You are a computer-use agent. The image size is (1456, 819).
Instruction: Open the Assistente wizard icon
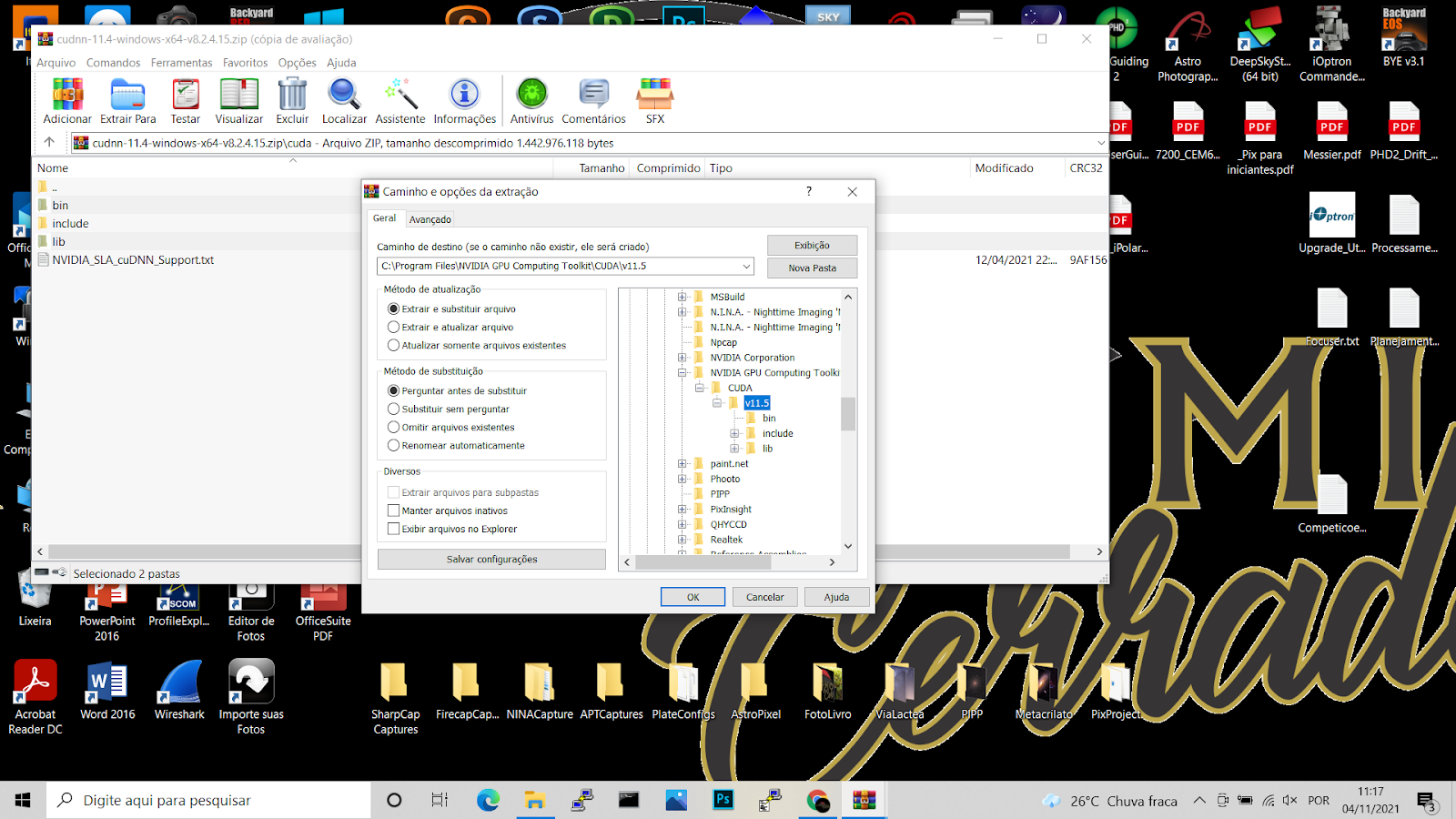[400, 100]
